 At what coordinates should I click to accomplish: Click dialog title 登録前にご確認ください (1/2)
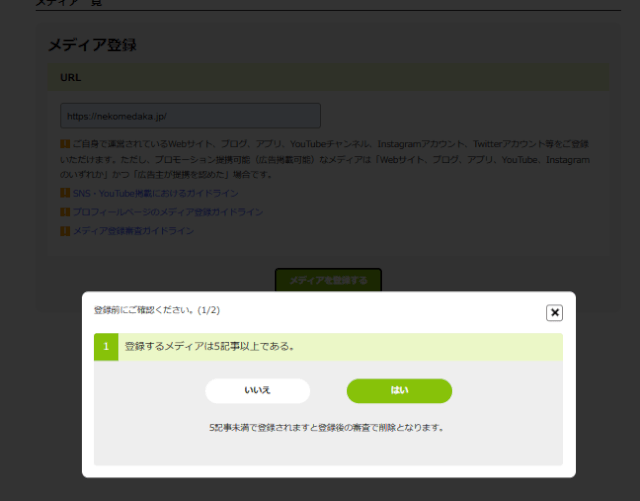click(157, 311)
